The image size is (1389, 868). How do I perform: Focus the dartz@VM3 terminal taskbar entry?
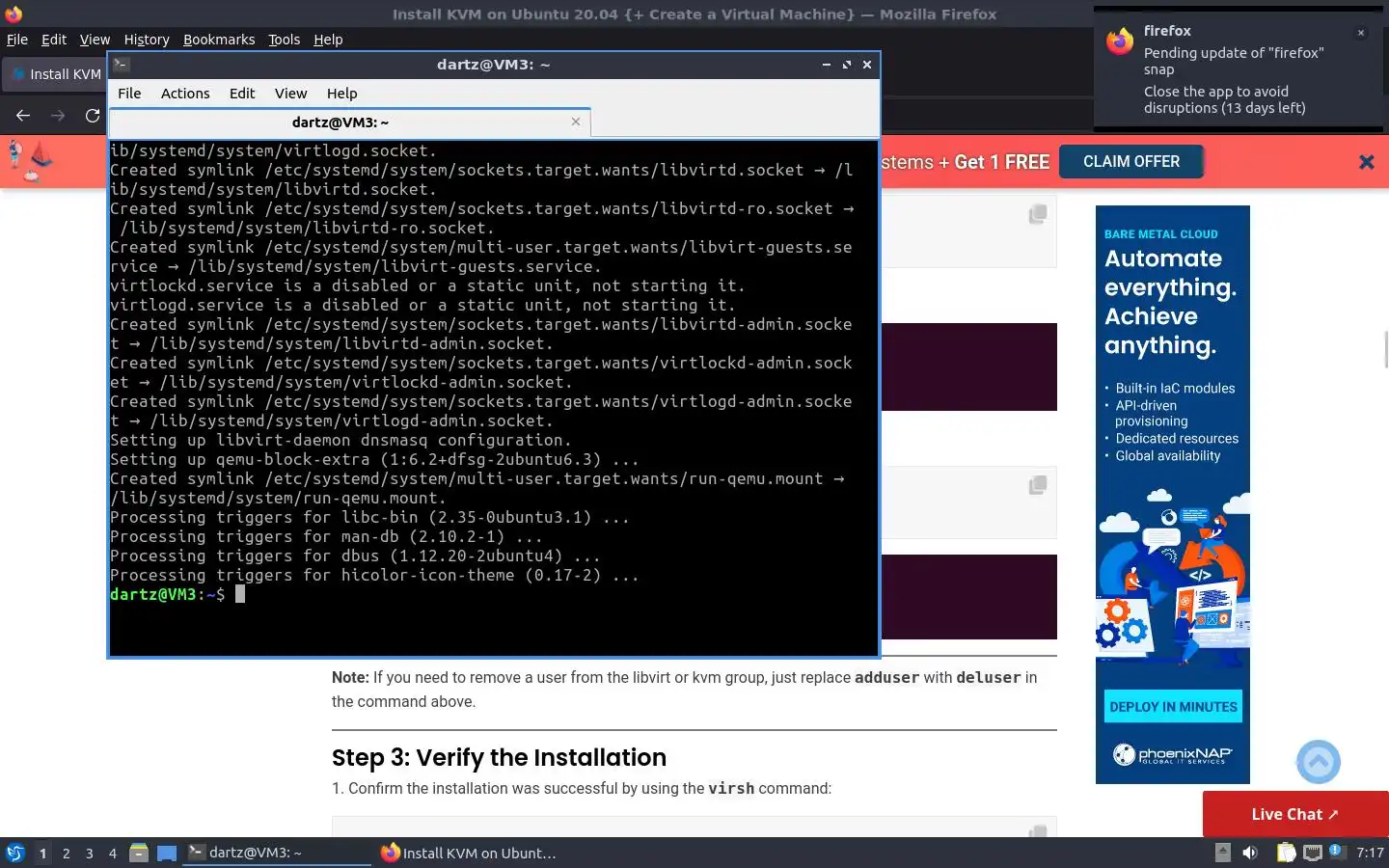pyautogui.click(x=277, y=853)
